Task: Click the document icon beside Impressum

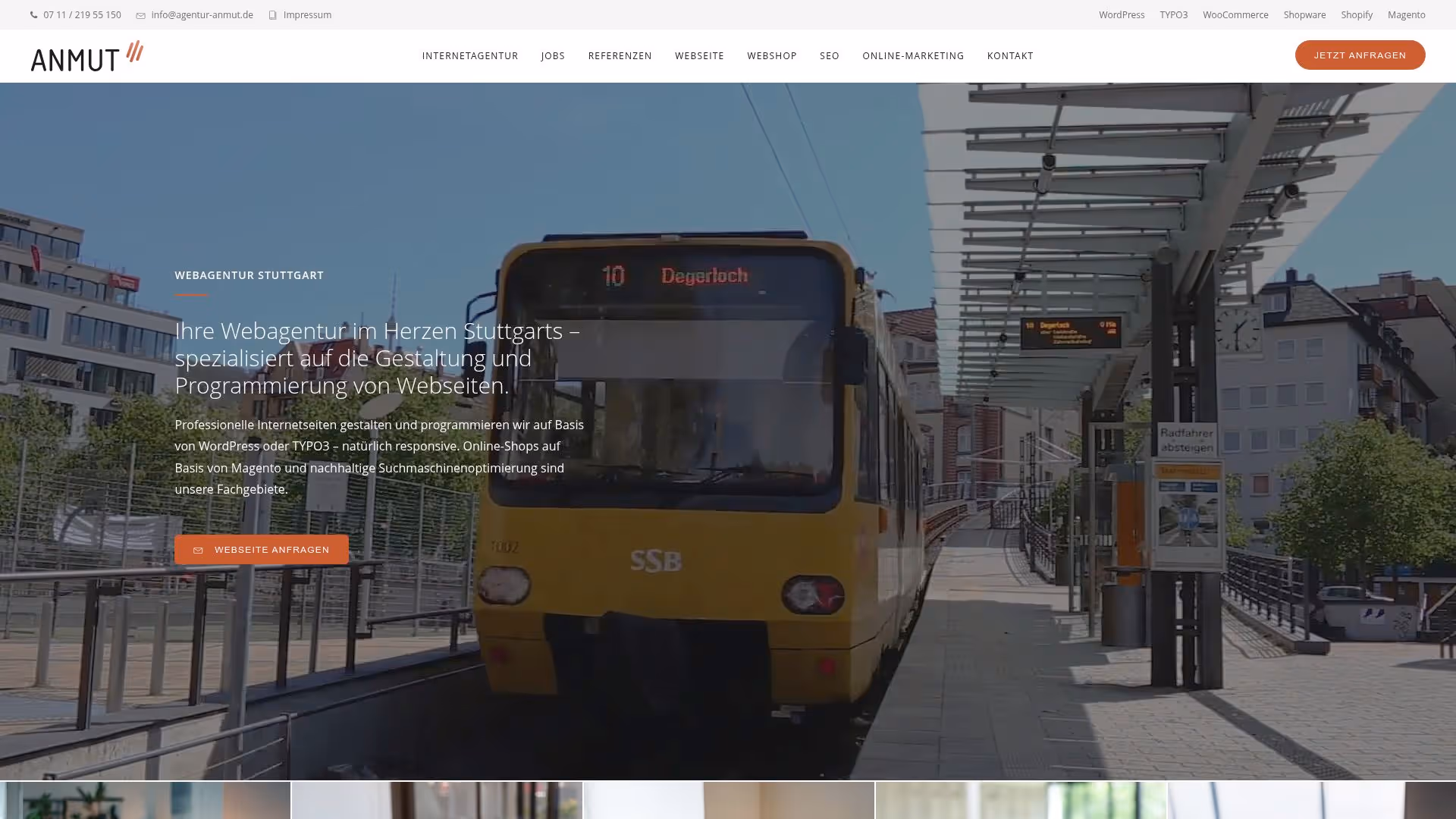Action: click(273, 15)
